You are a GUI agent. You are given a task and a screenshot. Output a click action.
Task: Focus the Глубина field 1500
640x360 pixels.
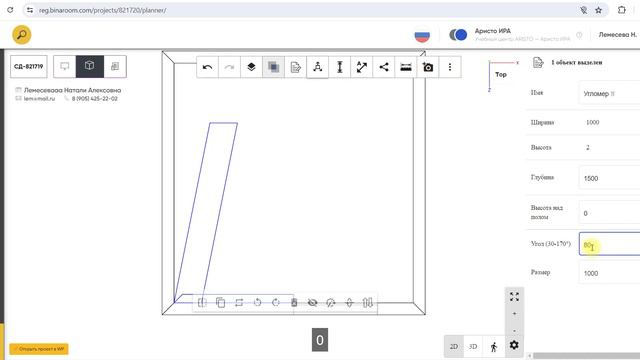coord(610,178)
